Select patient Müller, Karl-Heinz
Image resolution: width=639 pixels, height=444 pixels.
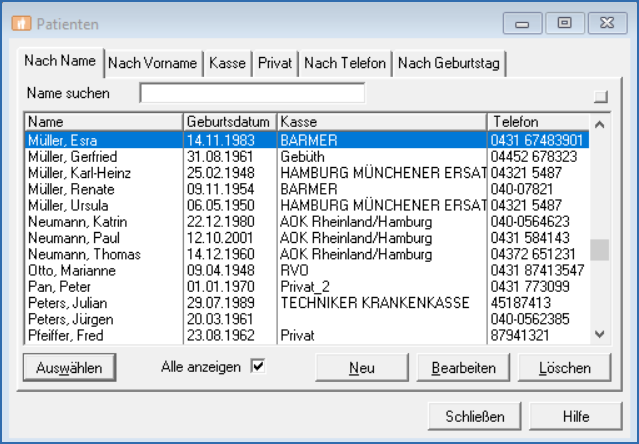click(x=307, y=173)
